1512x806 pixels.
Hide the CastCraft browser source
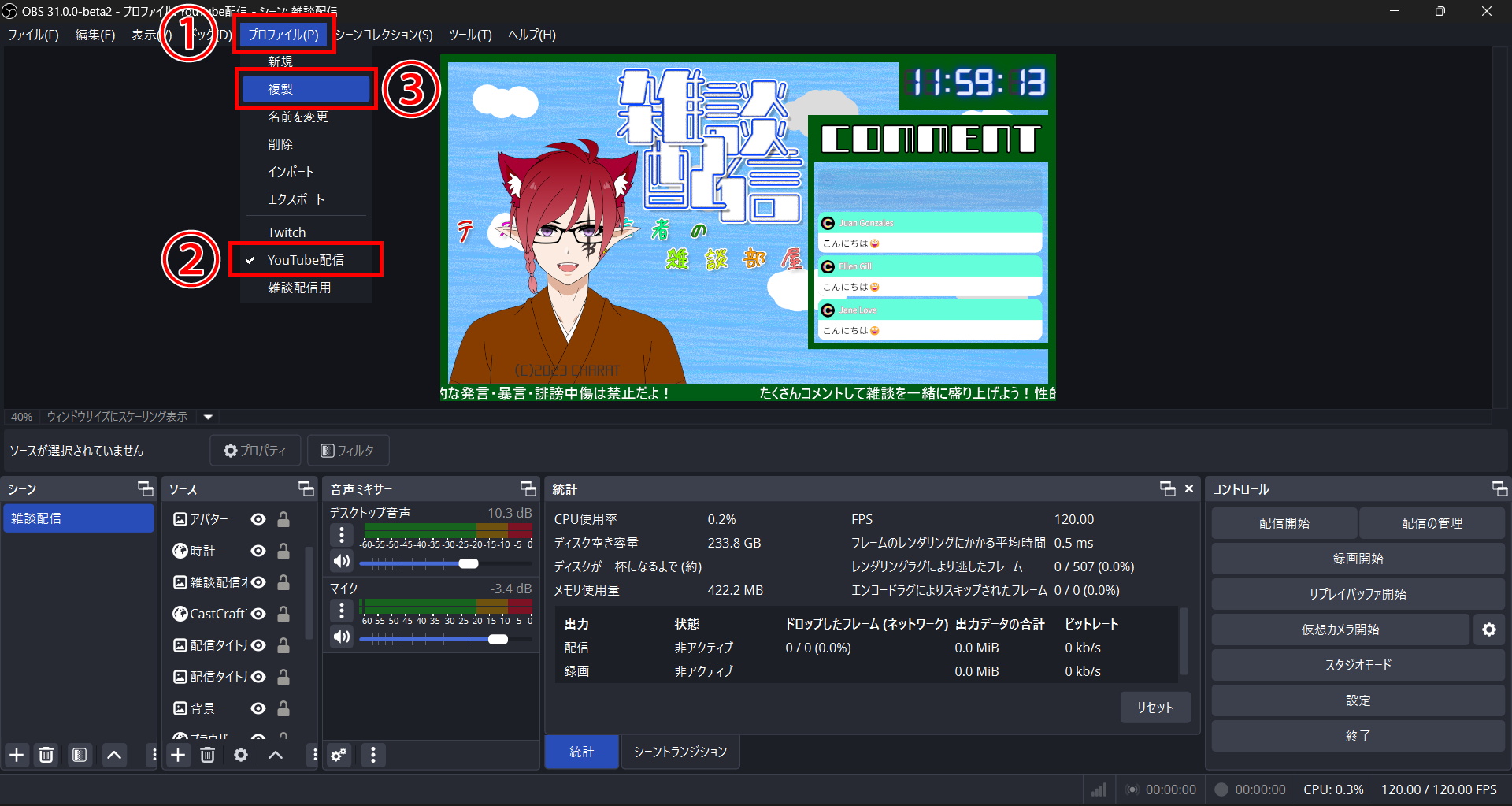click(258, 614)
